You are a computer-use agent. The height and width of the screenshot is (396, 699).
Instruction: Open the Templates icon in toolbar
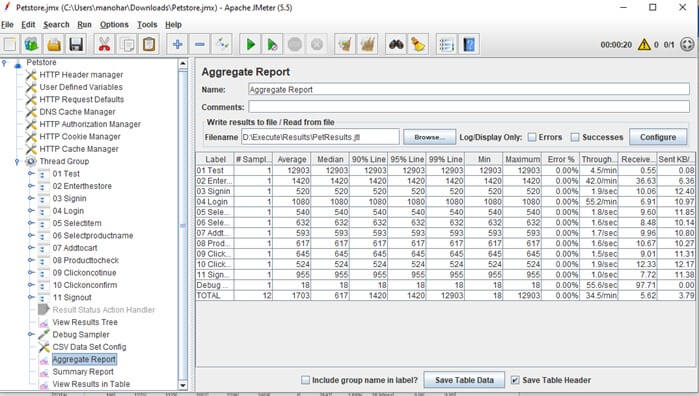(32, 45)
